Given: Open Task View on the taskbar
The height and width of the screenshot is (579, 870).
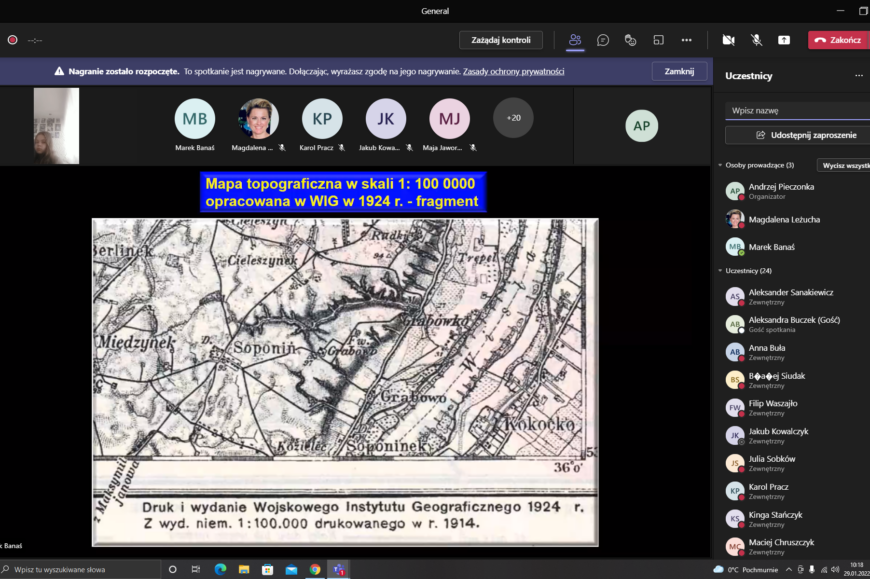Looking at the screenshot, I should click(x=196, y=570).
